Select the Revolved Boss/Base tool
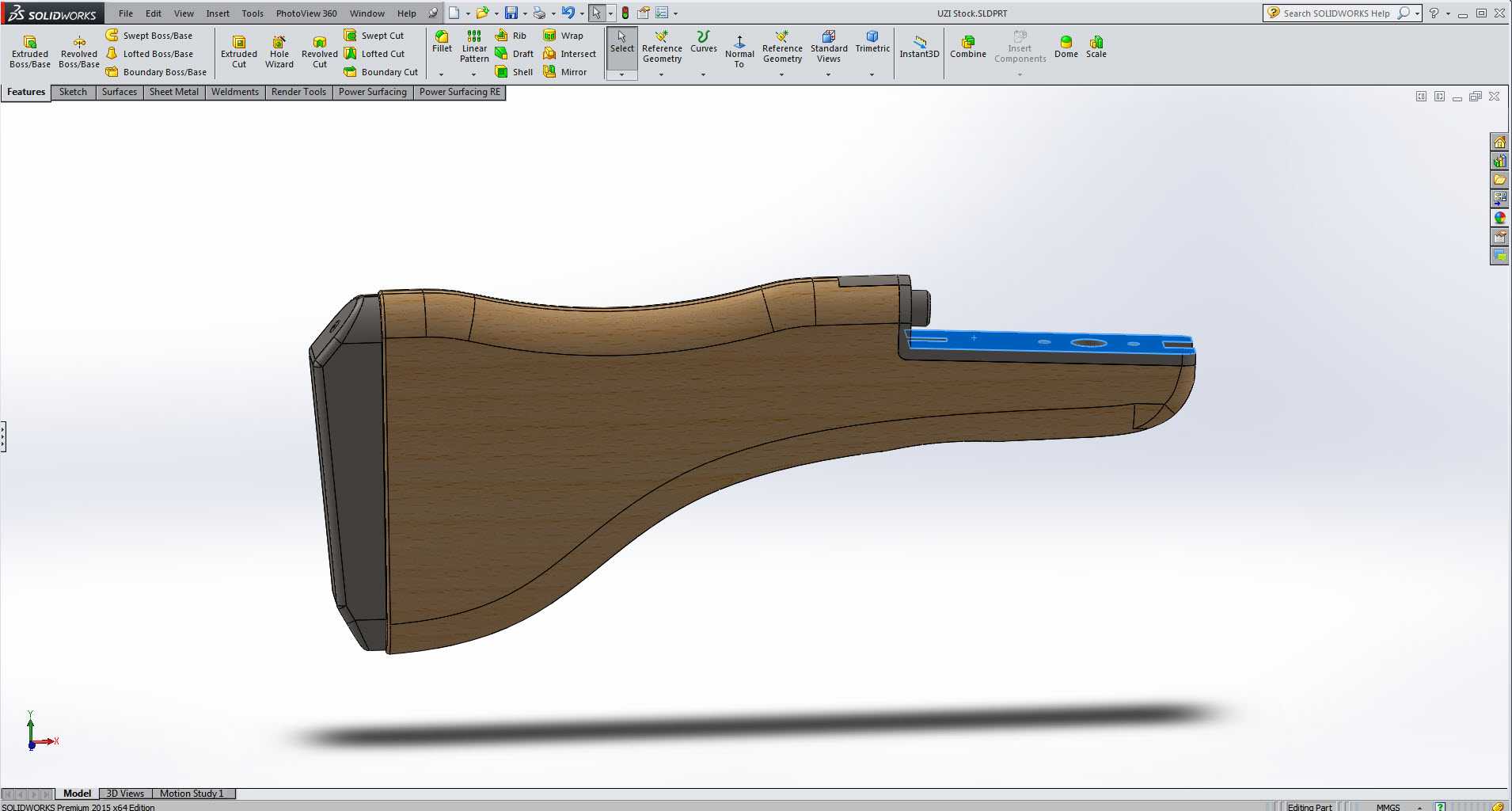The height and width of the screenshot is (811, 1512). click(79, 51)
